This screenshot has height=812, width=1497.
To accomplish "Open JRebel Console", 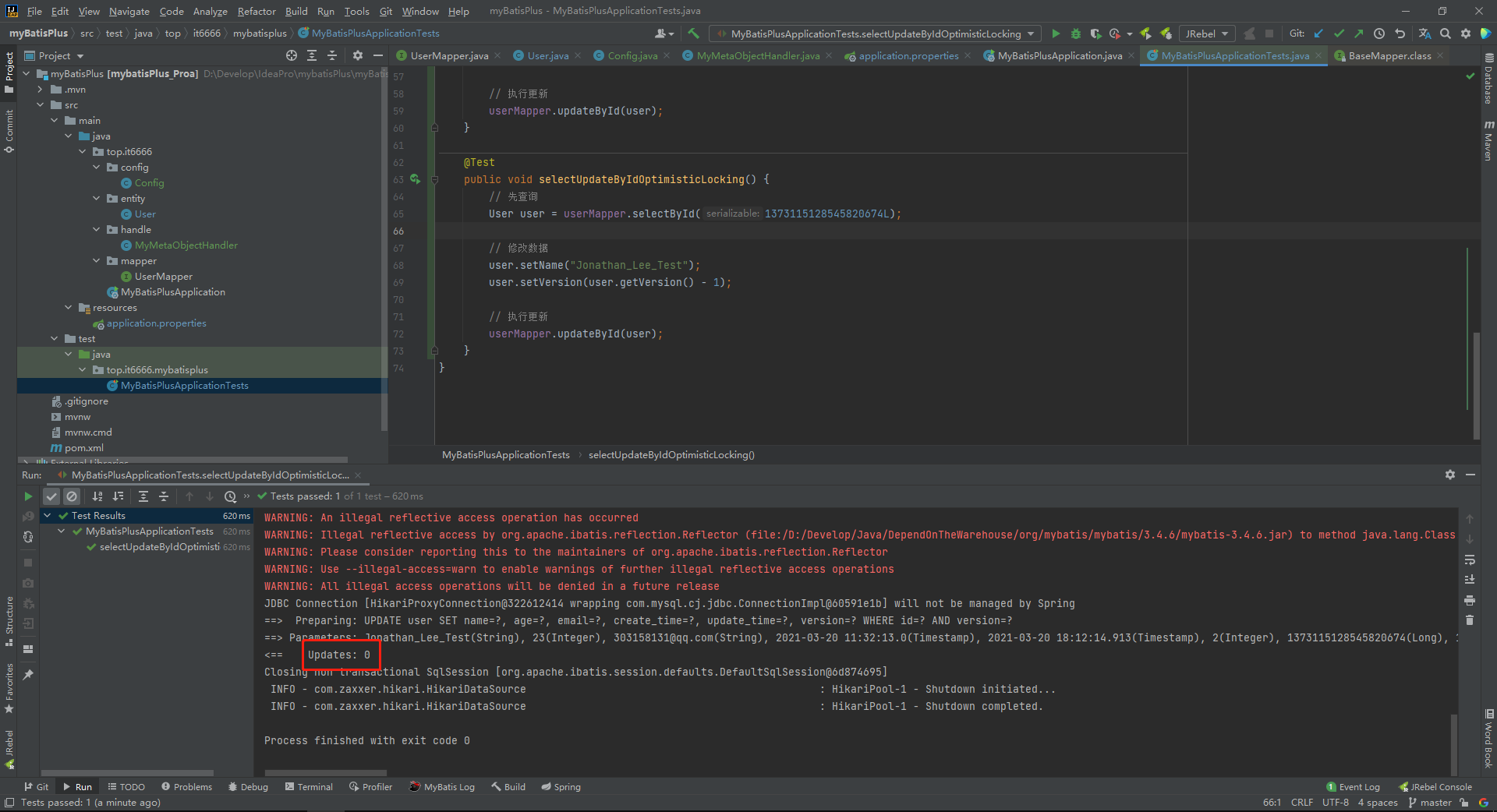I will tap(1435, 787).
